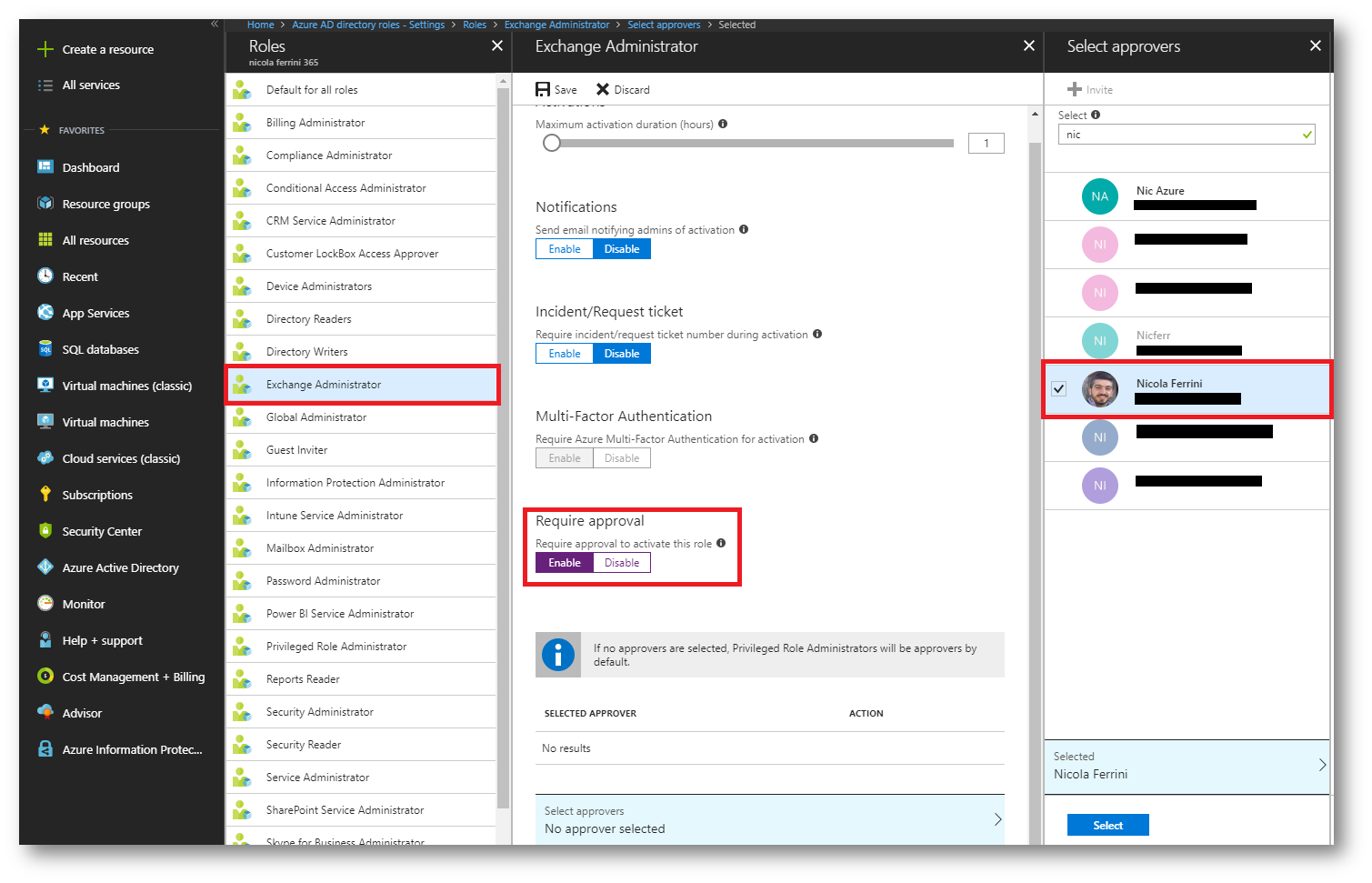Open Cost Management + Billing icon

[x=45, y=677]
